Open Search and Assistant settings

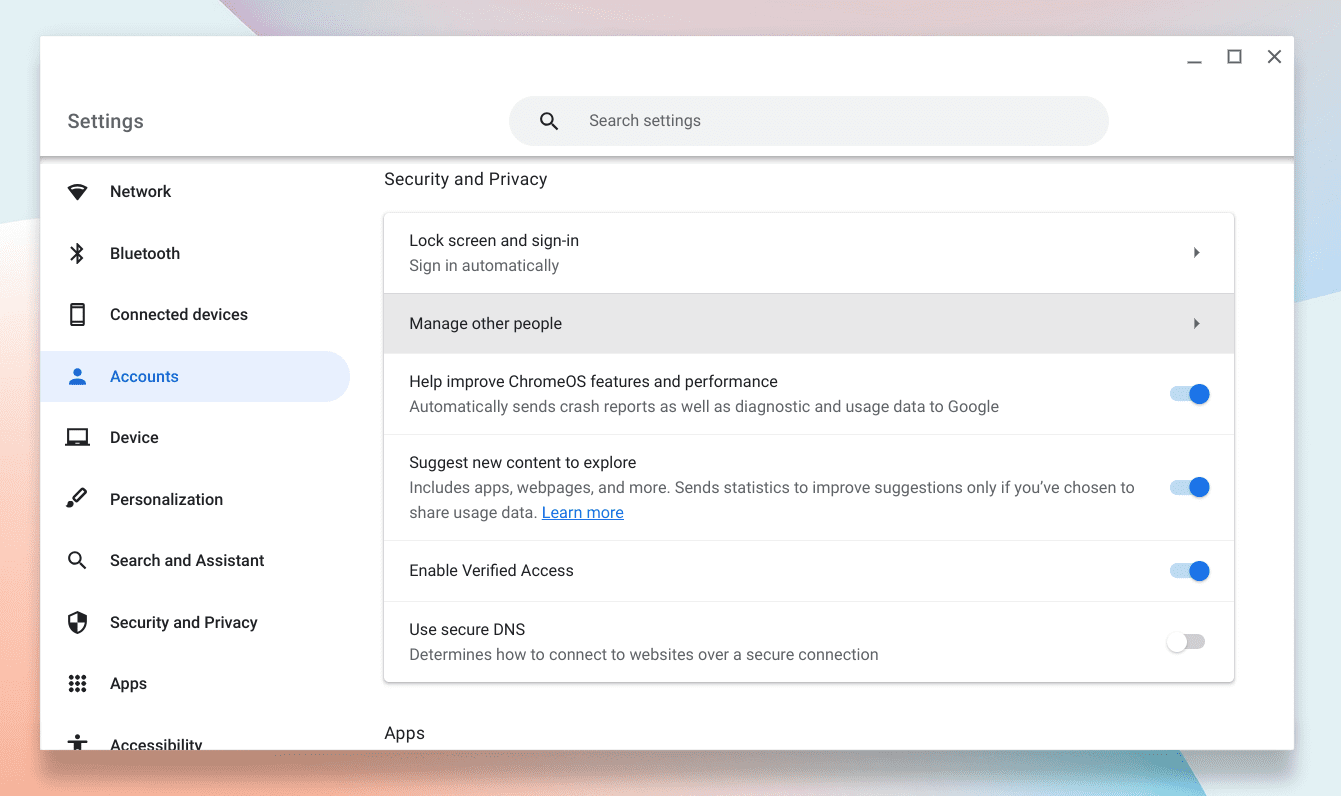195,560
